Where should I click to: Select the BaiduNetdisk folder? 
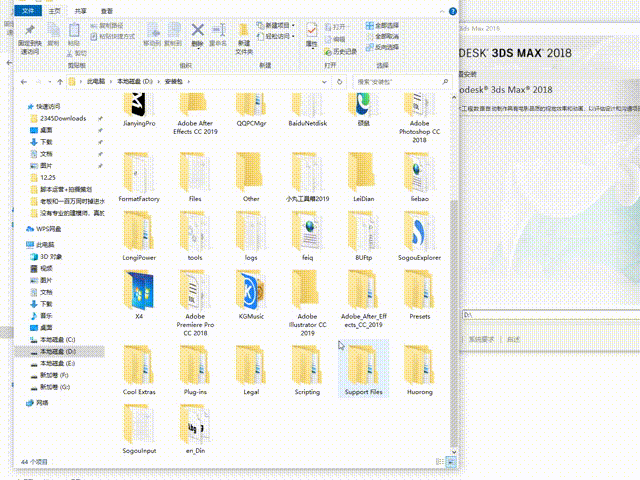tap(307, 109)
